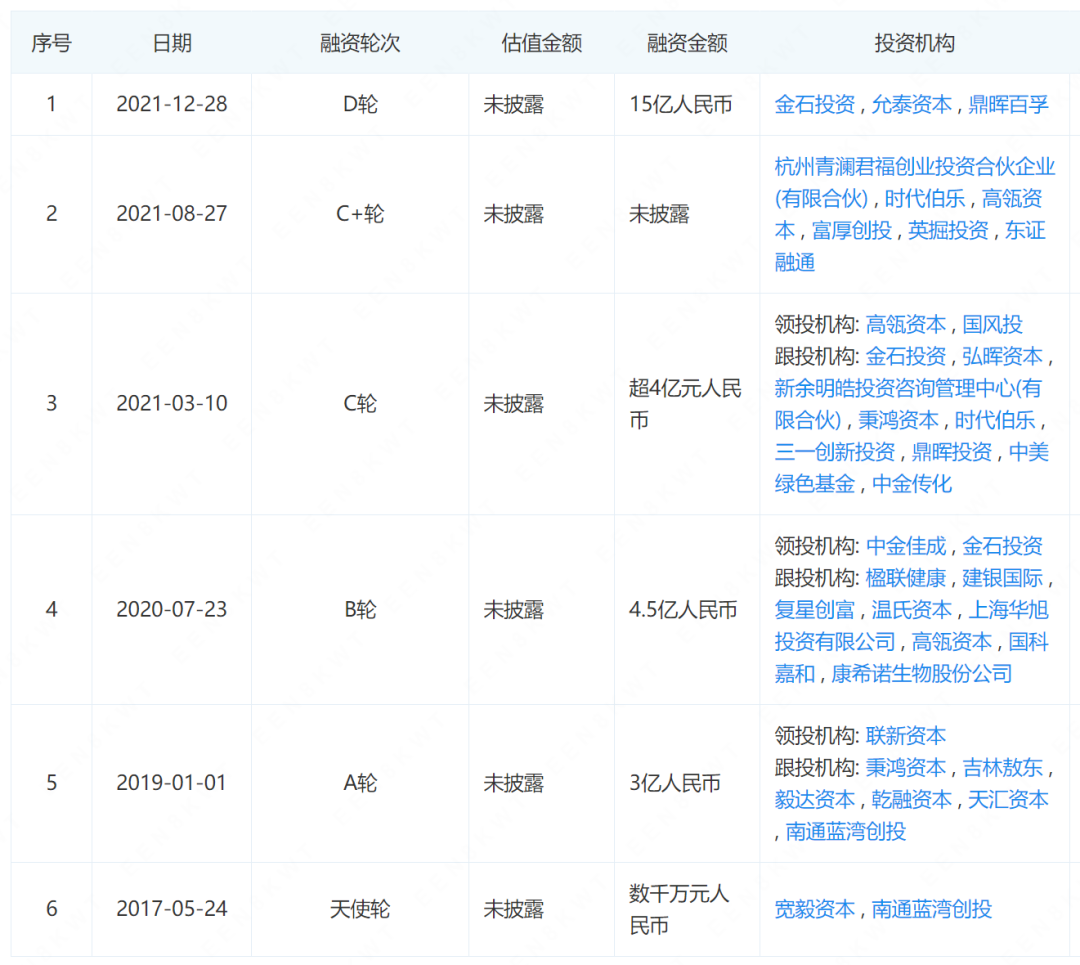
Task: Open the 联新资本 lead investor link
Action: pyautogui.click(x=906, y=736)
